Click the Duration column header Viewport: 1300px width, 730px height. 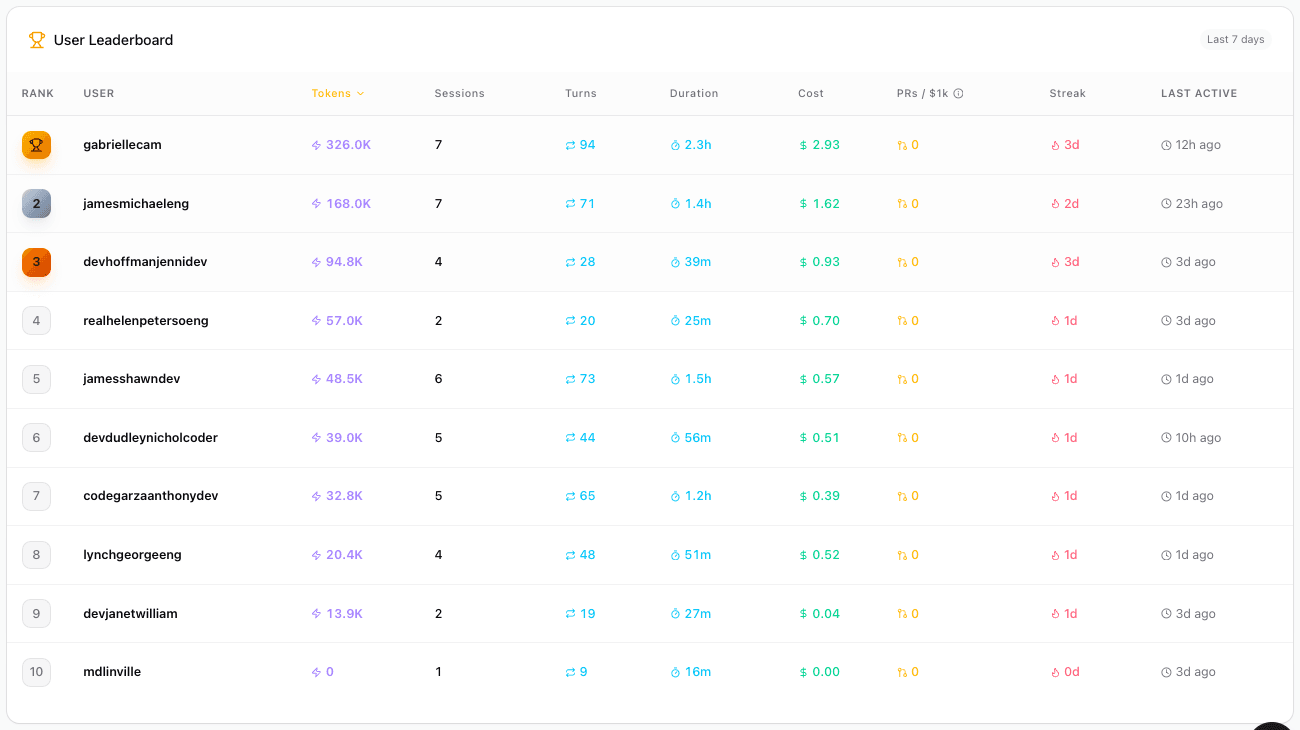[694, 93]
